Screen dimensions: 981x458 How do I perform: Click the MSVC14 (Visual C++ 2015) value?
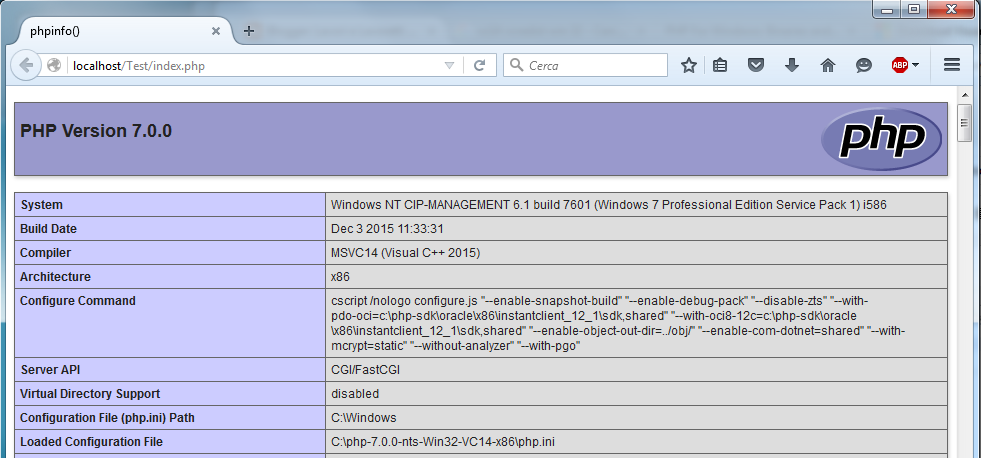click(405, 253)
